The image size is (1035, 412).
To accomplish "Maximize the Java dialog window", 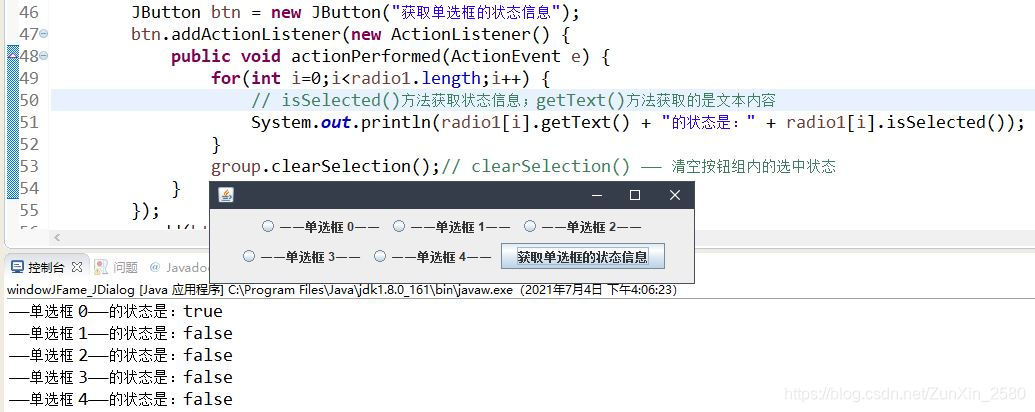I will [635, 195].
